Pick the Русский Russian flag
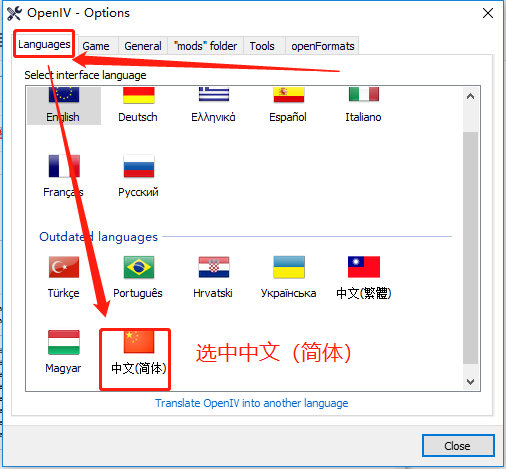Screen dimensions: 506x469 point(139,166)
